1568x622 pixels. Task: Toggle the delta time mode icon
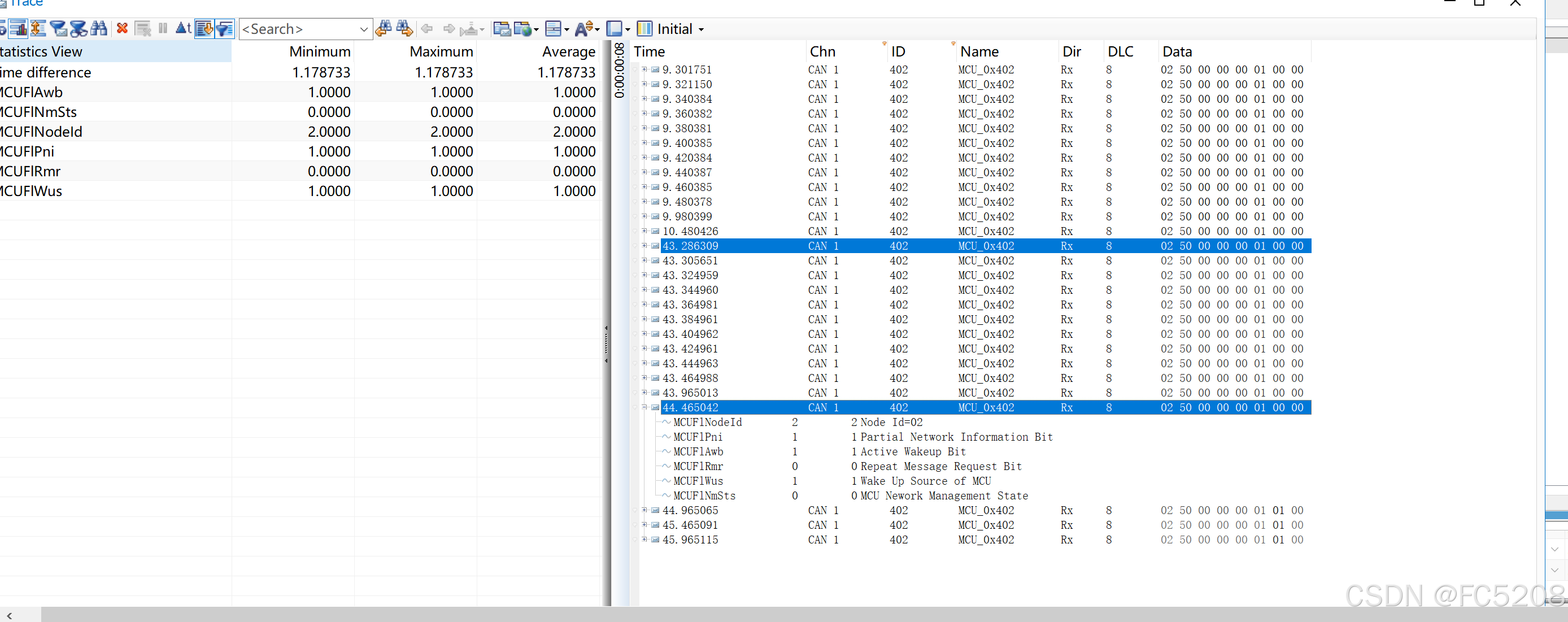[x=182, y=29]
